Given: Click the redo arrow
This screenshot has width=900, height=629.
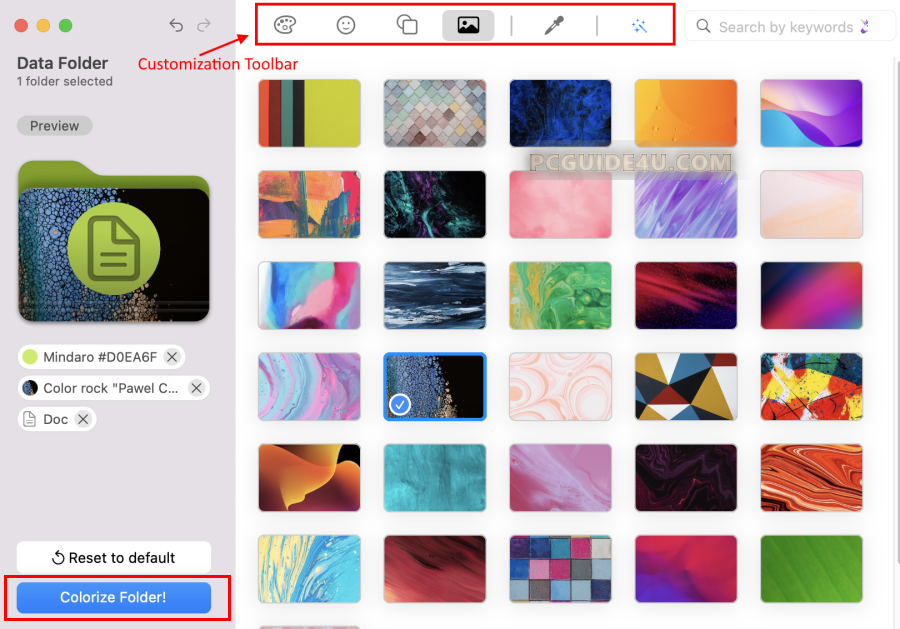Looking at the screenshot, I should point(204,25).
